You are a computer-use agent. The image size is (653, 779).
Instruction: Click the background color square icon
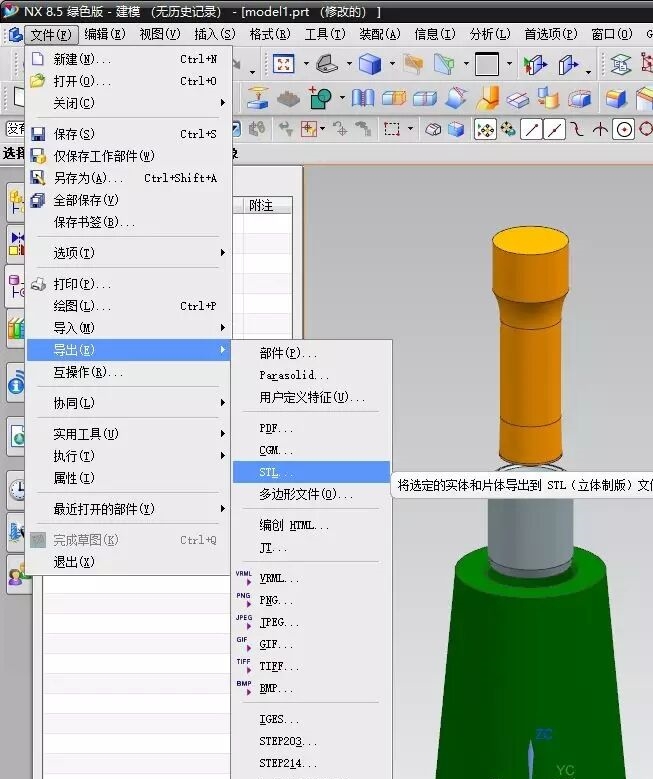coord(487,64)
